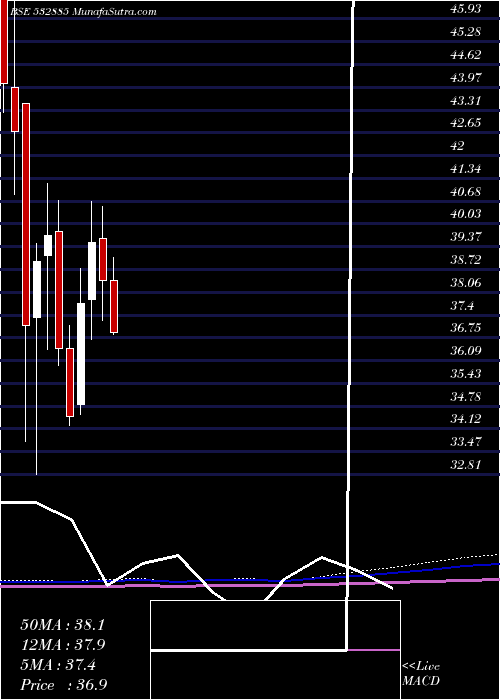Click the 12MA : 37.9 readout
500x700 pixels.
pyautogui.click(x=62, y=645)
